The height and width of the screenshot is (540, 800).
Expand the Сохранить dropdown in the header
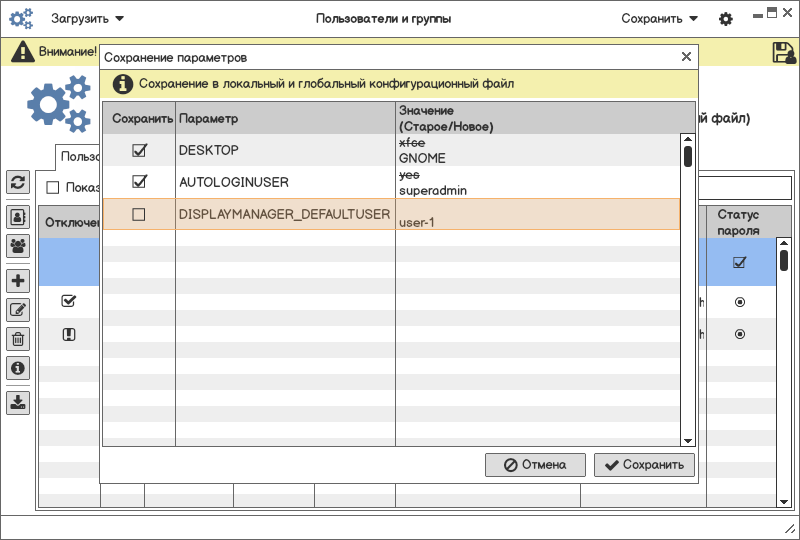pyautogui.click(x=659, y=19)
